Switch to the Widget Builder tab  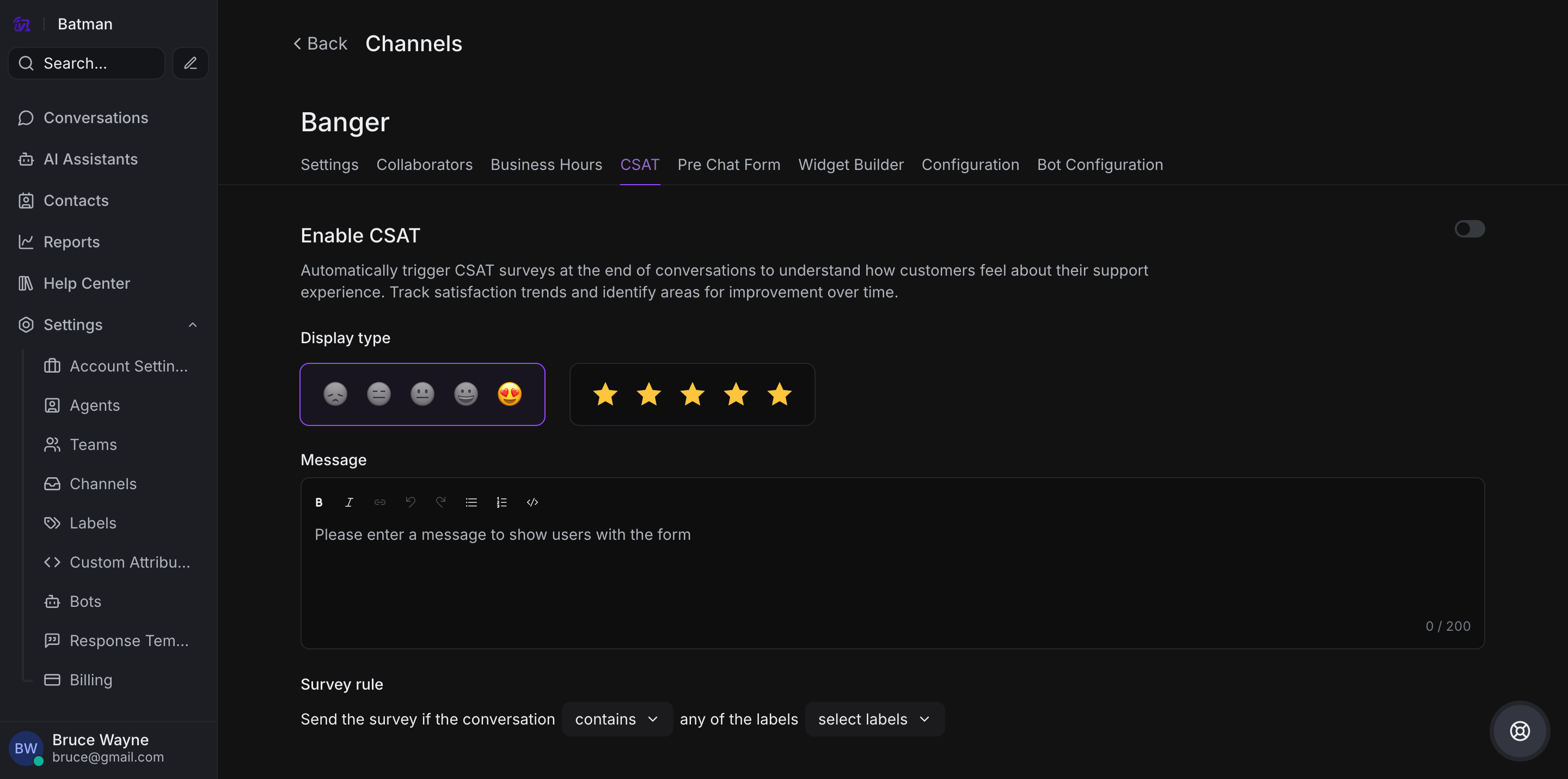point(850,165)
